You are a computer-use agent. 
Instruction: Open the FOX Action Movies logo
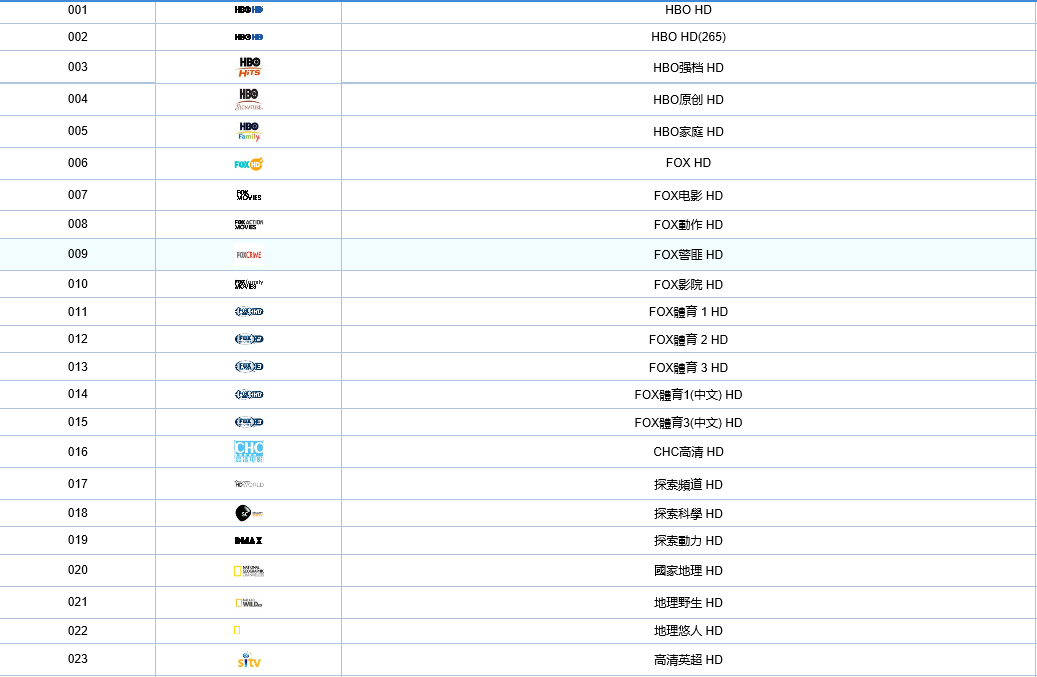coord(249,224)
